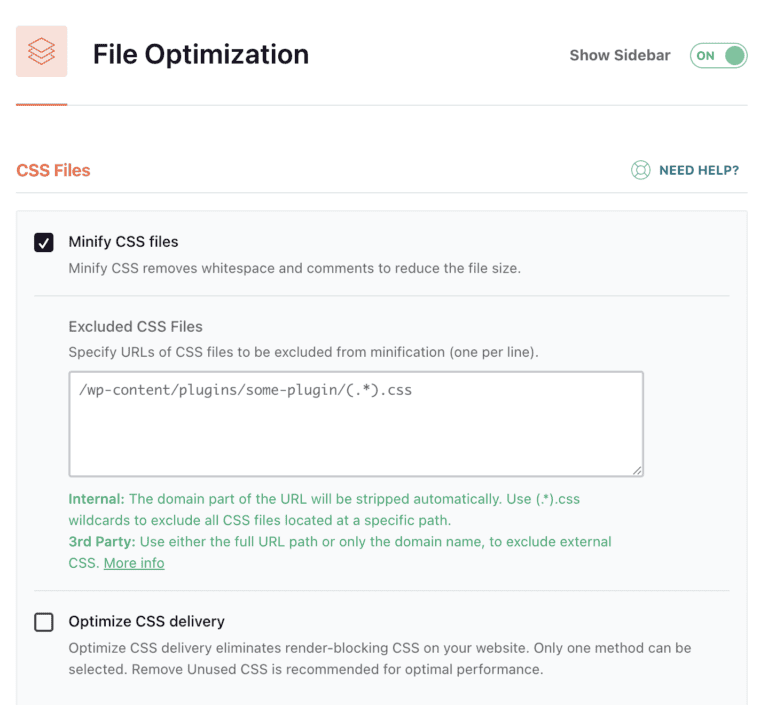Click the File Optimization layers icon
The width and height of the screenshot is (768, 705).
pos(42,51)
